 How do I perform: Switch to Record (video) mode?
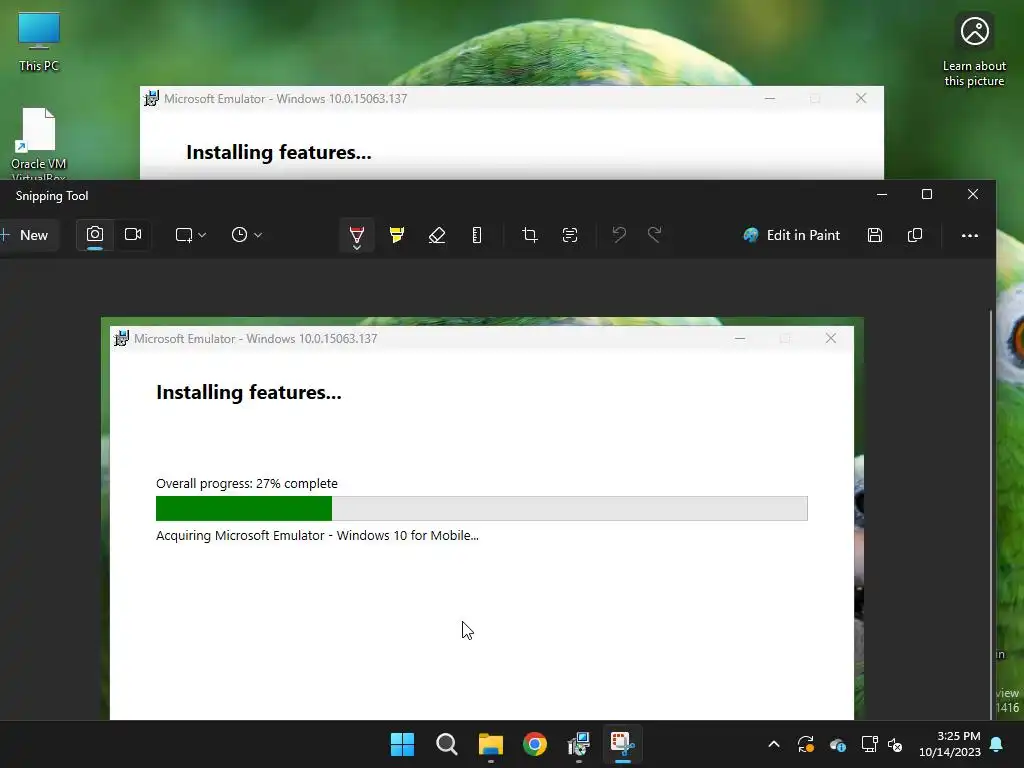133,235
